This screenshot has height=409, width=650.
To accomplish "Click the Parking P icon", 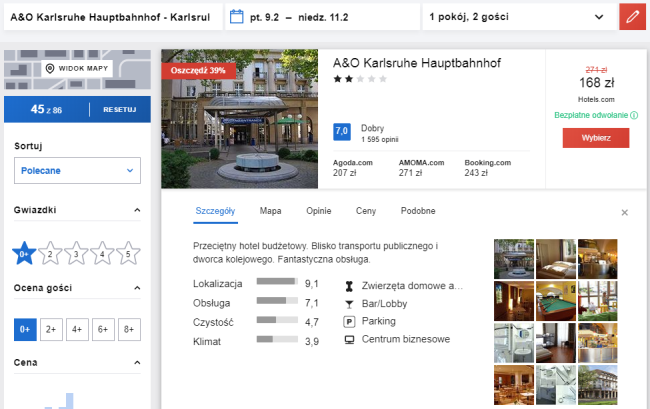I will coord(349,322).
